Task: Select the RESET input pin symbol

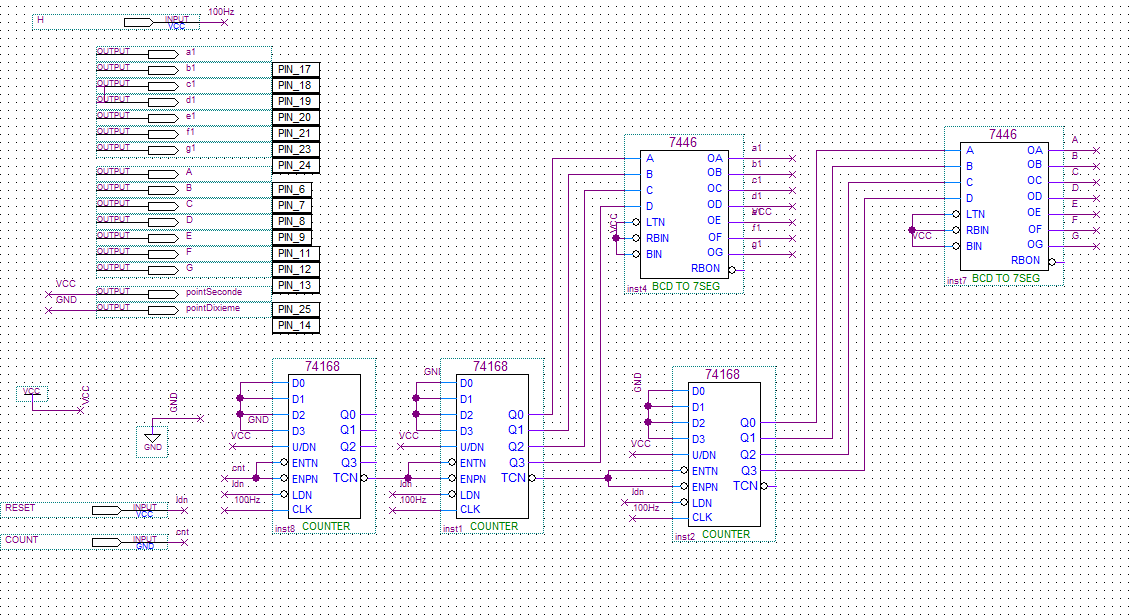Action: [x=120, y=510]
